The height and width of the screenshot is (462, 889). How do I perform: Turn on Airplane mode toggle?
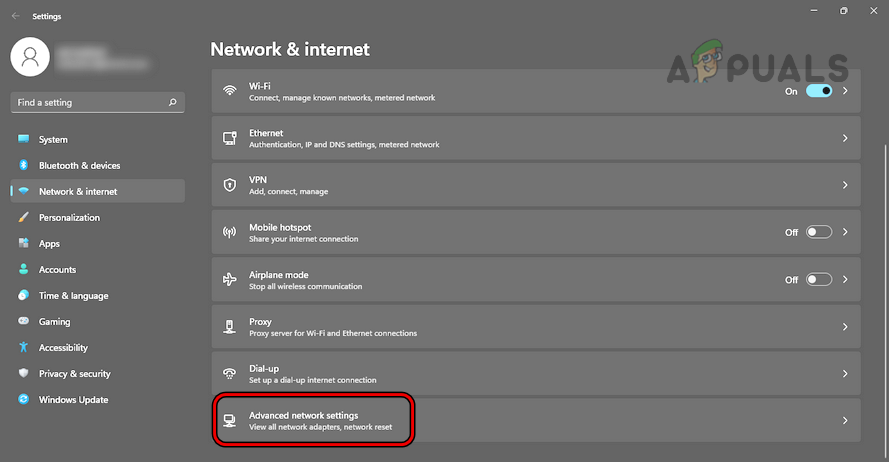point(819,279)
